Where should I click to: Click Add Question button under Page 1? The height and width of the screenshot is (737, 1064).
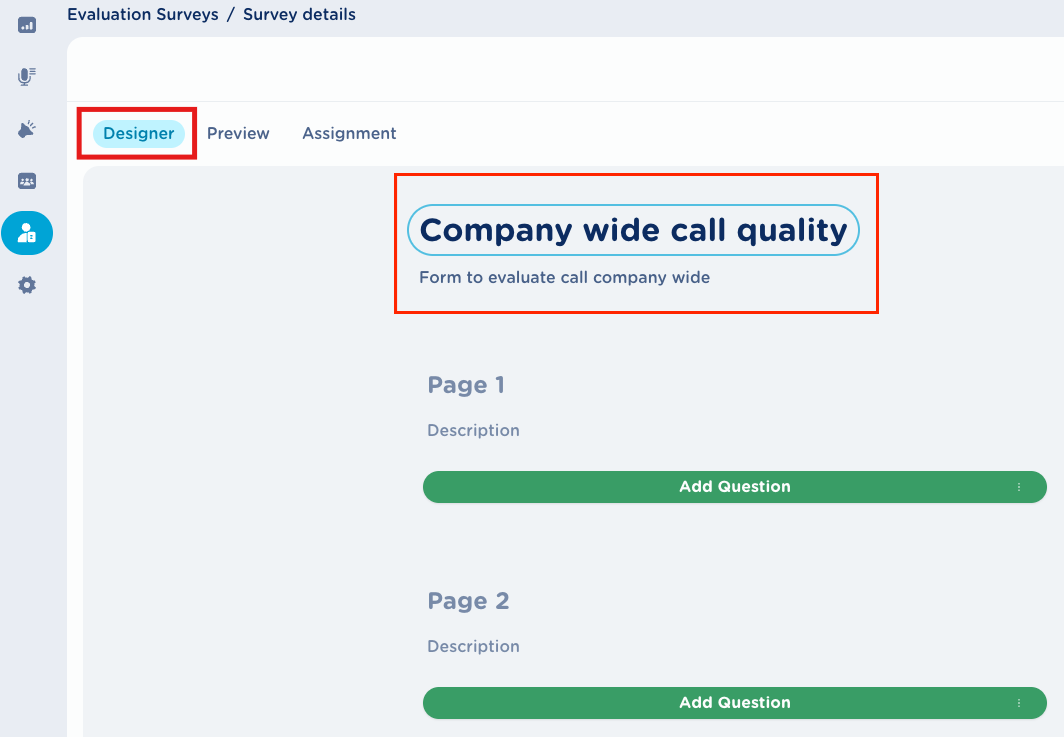734,487
